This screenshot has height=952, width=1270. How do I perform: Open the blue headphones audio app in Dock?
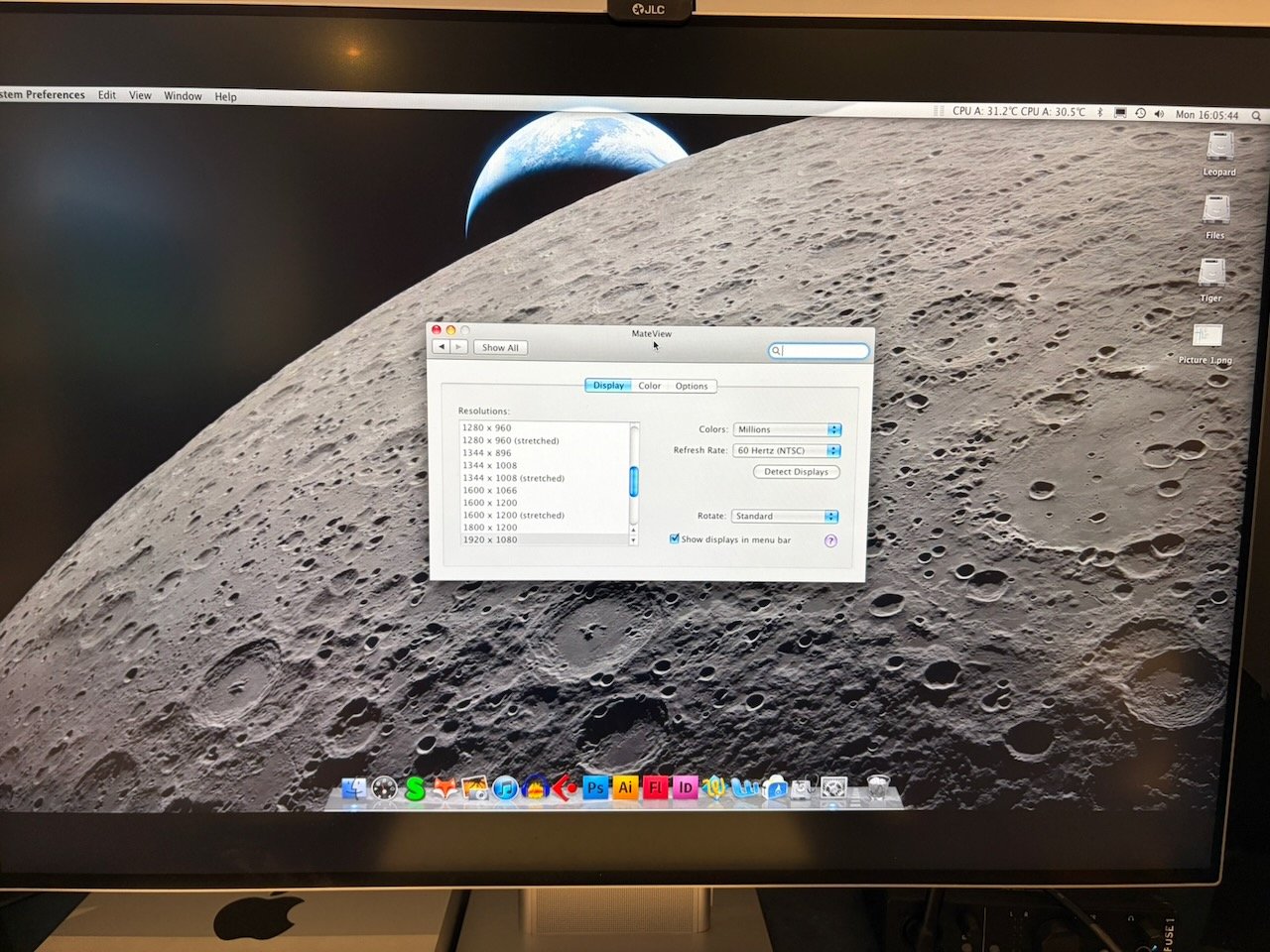536,789
